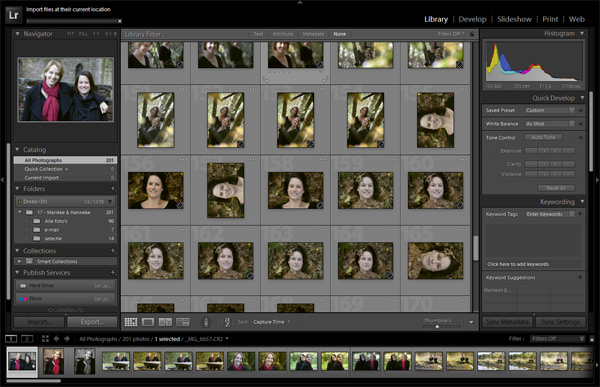This screenshot has width=600, height=387.
Task: Open the Web module
Action: (x=577, y=19)
